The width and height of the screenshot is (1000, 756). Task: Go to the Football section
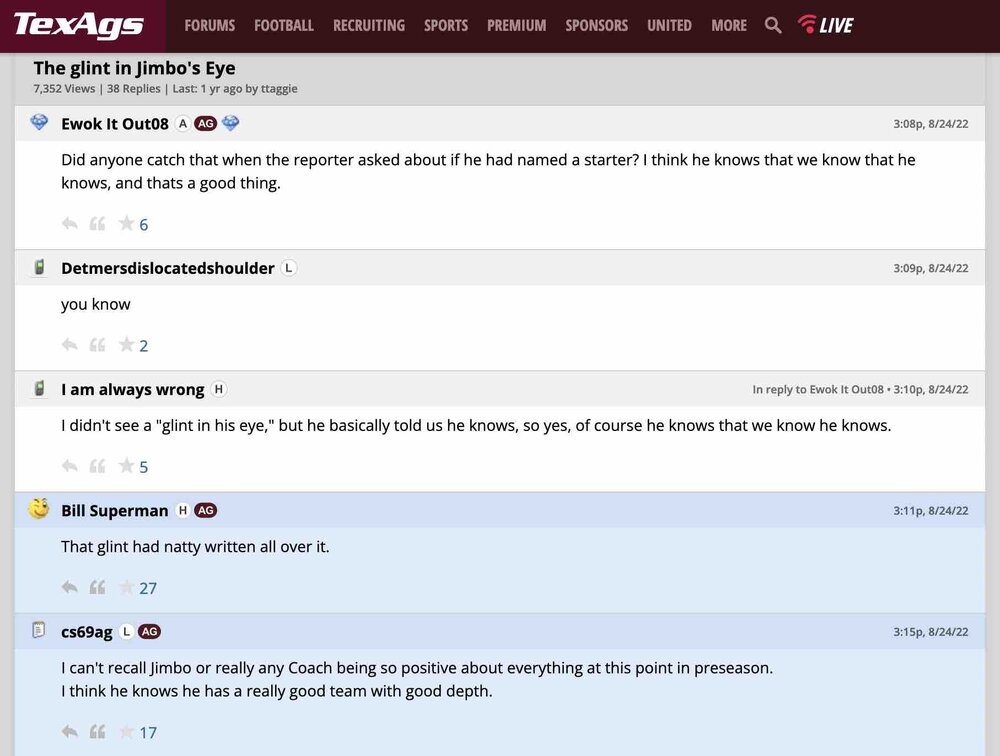pyautogui.click(x=284, y=25)
